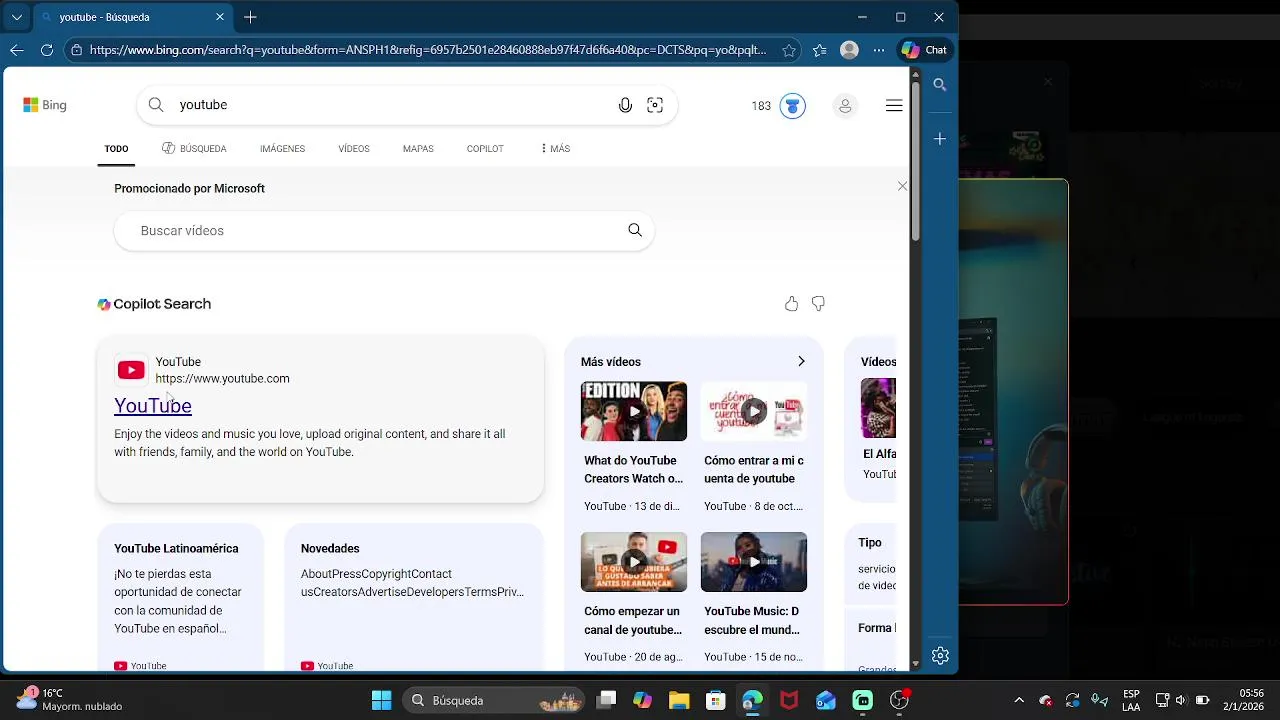
Task: Open YouTube Latinoamérica card
Action: pos(181,596)
